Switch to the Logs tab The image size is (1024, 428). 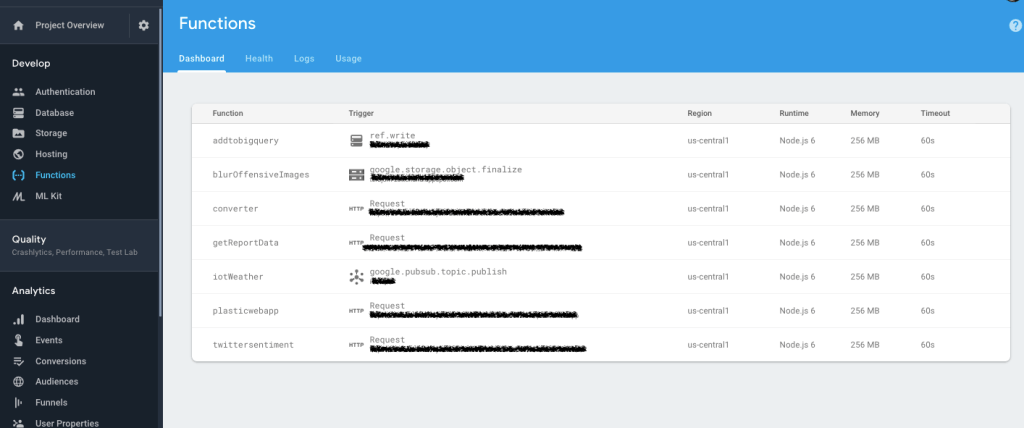(x=304, y=59)
